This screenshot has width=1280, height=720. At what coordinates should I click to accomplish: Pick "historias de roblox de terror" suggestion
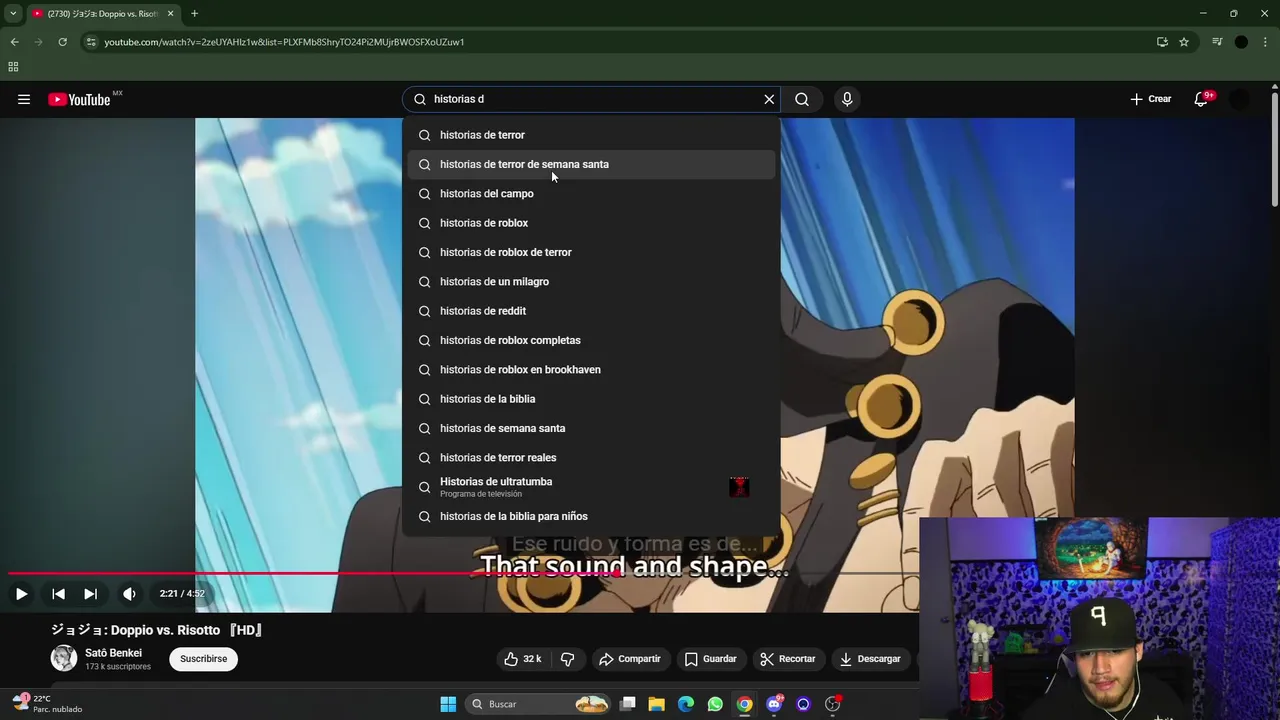[x=591, y=252]
